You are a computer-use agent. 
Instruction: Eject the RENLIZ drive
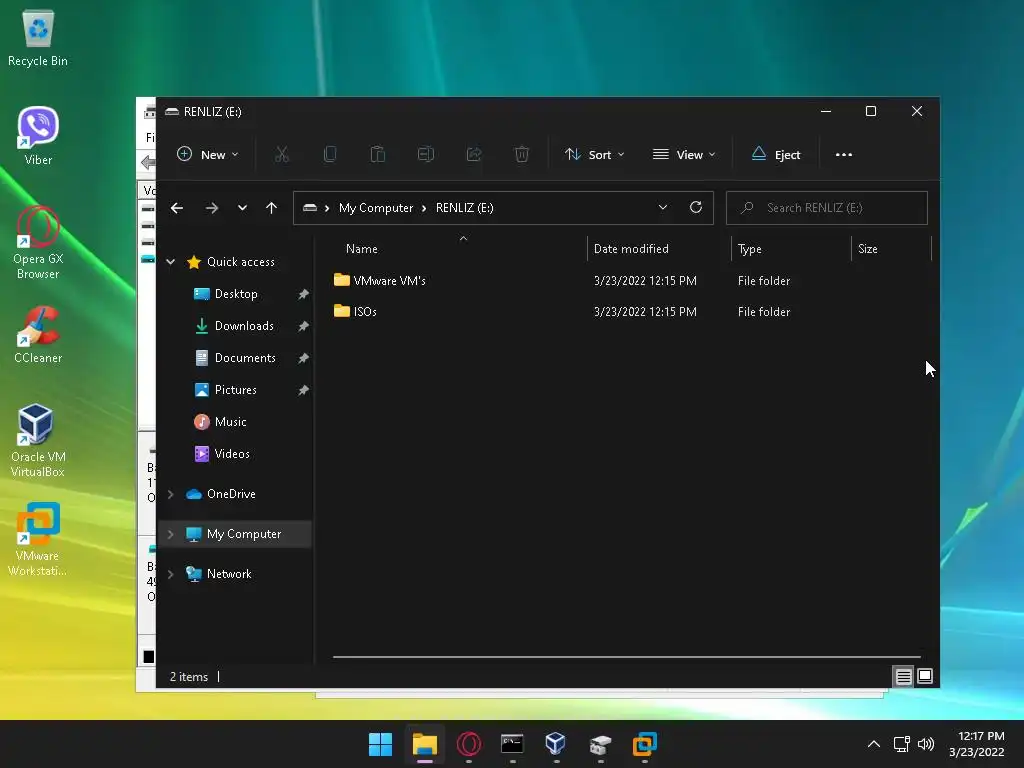776,155
